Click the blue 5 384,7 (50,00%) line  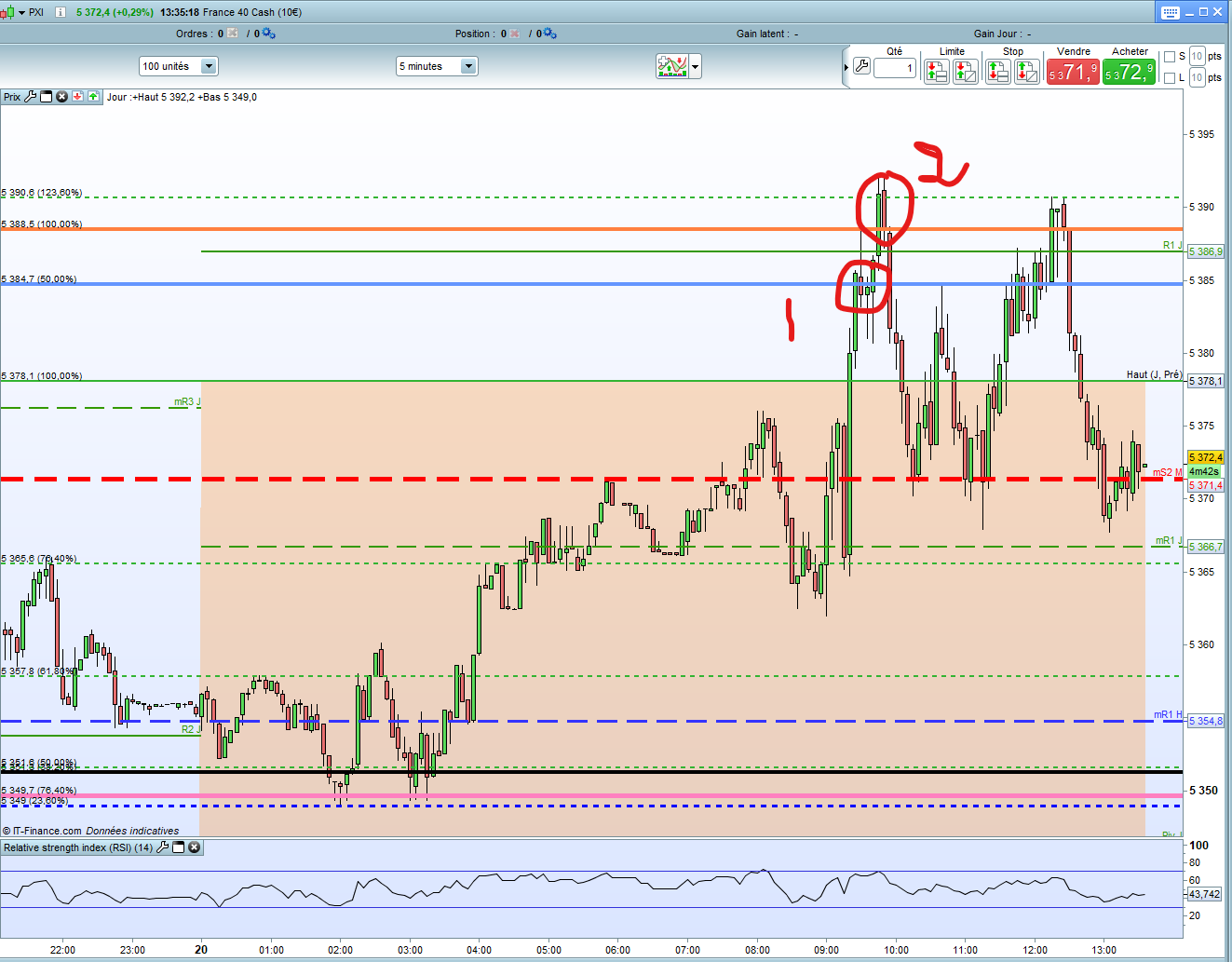click(x=591, y=283)
